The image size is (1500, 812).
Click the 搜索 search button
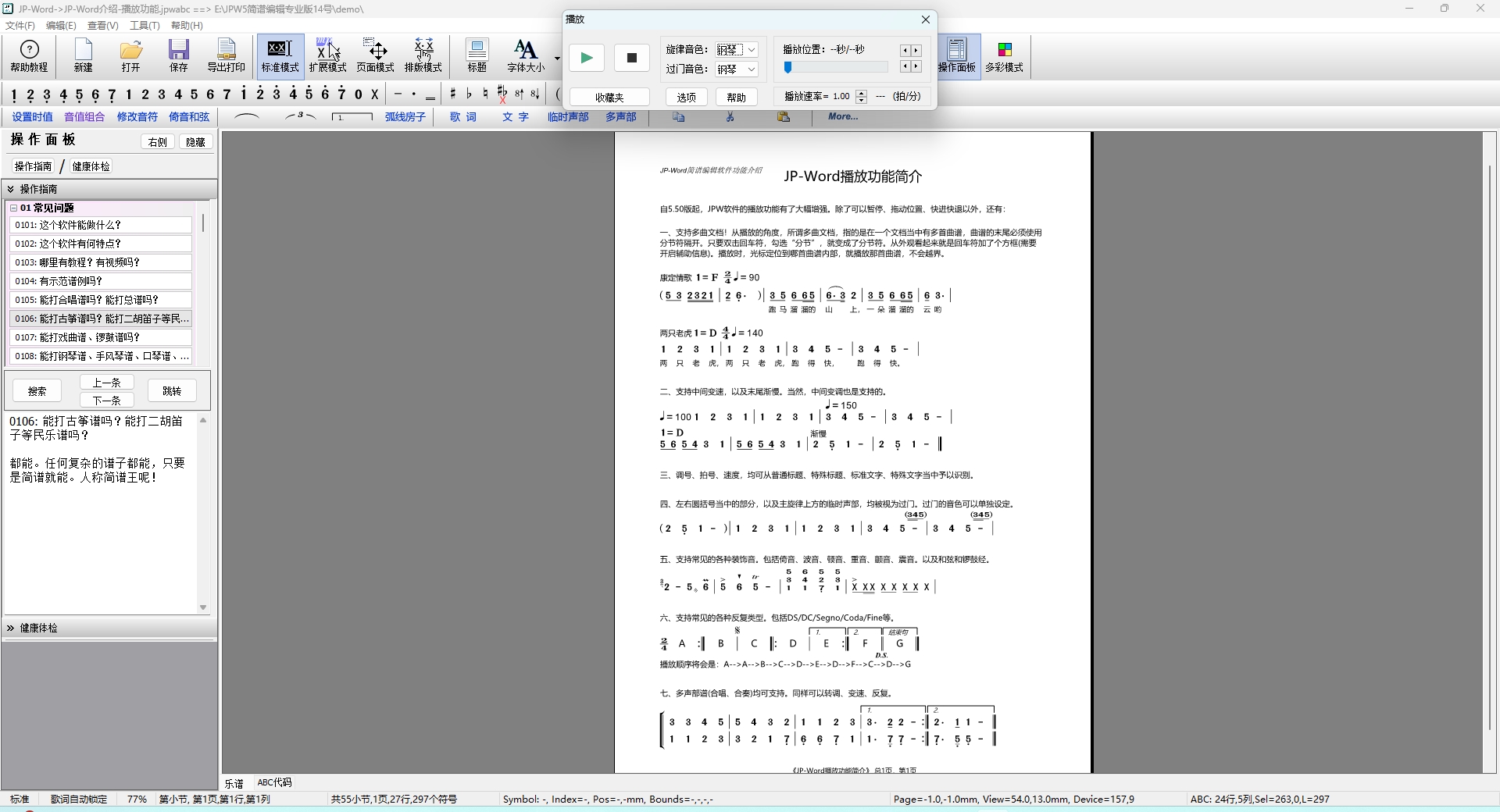pyautogui.click(x=37, y=391)
